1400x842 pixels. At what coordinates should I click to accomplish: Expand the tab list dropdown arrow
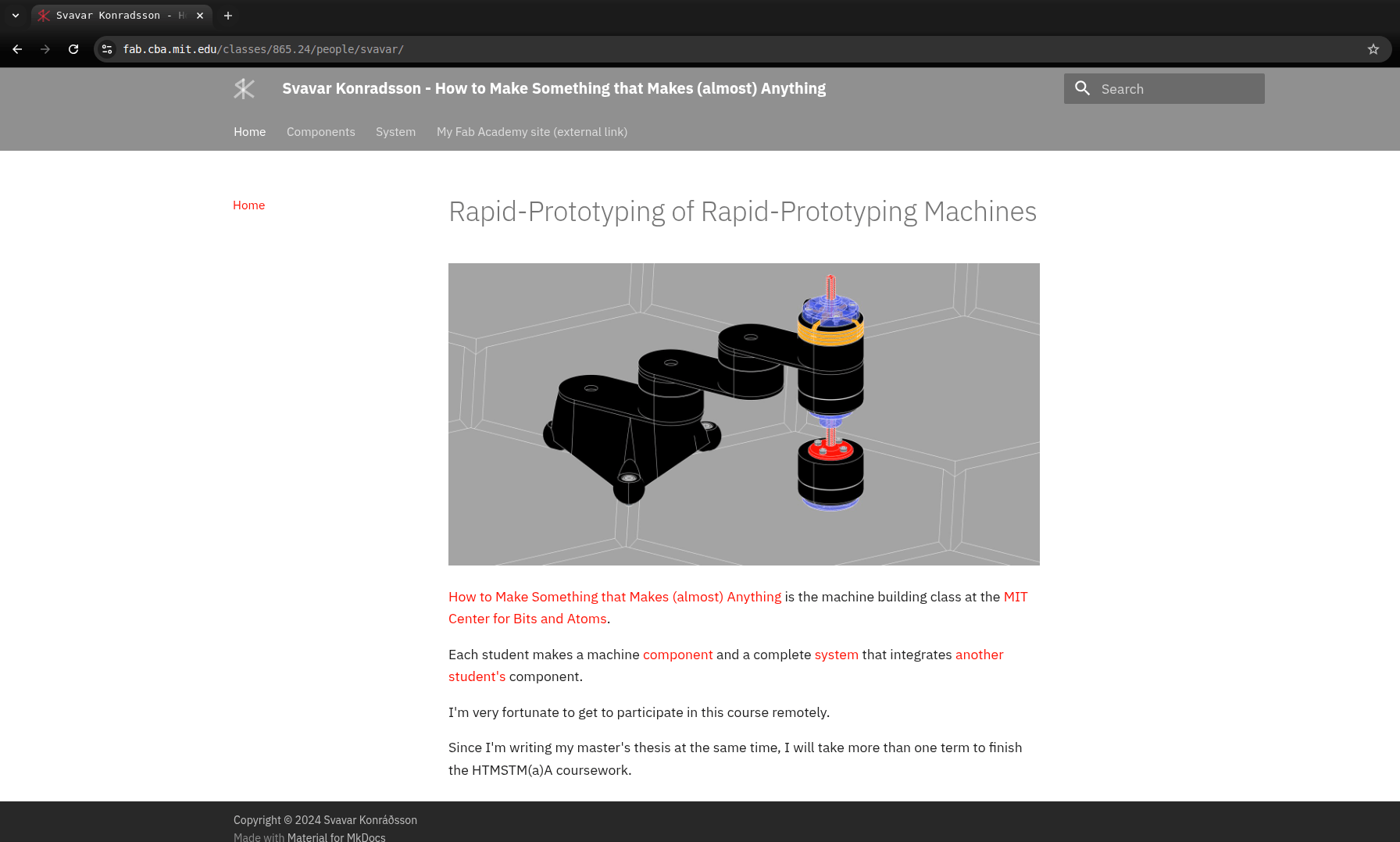16,16
